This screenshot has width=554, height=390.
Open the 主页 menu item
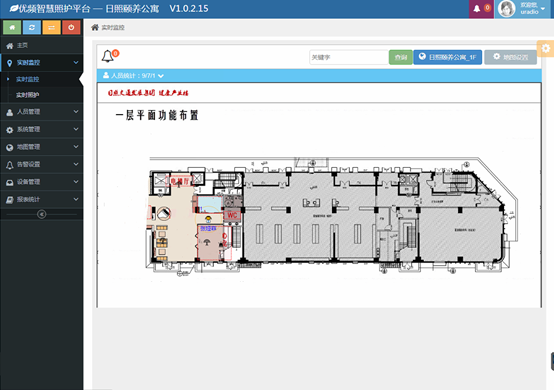(x=42, y=46)
